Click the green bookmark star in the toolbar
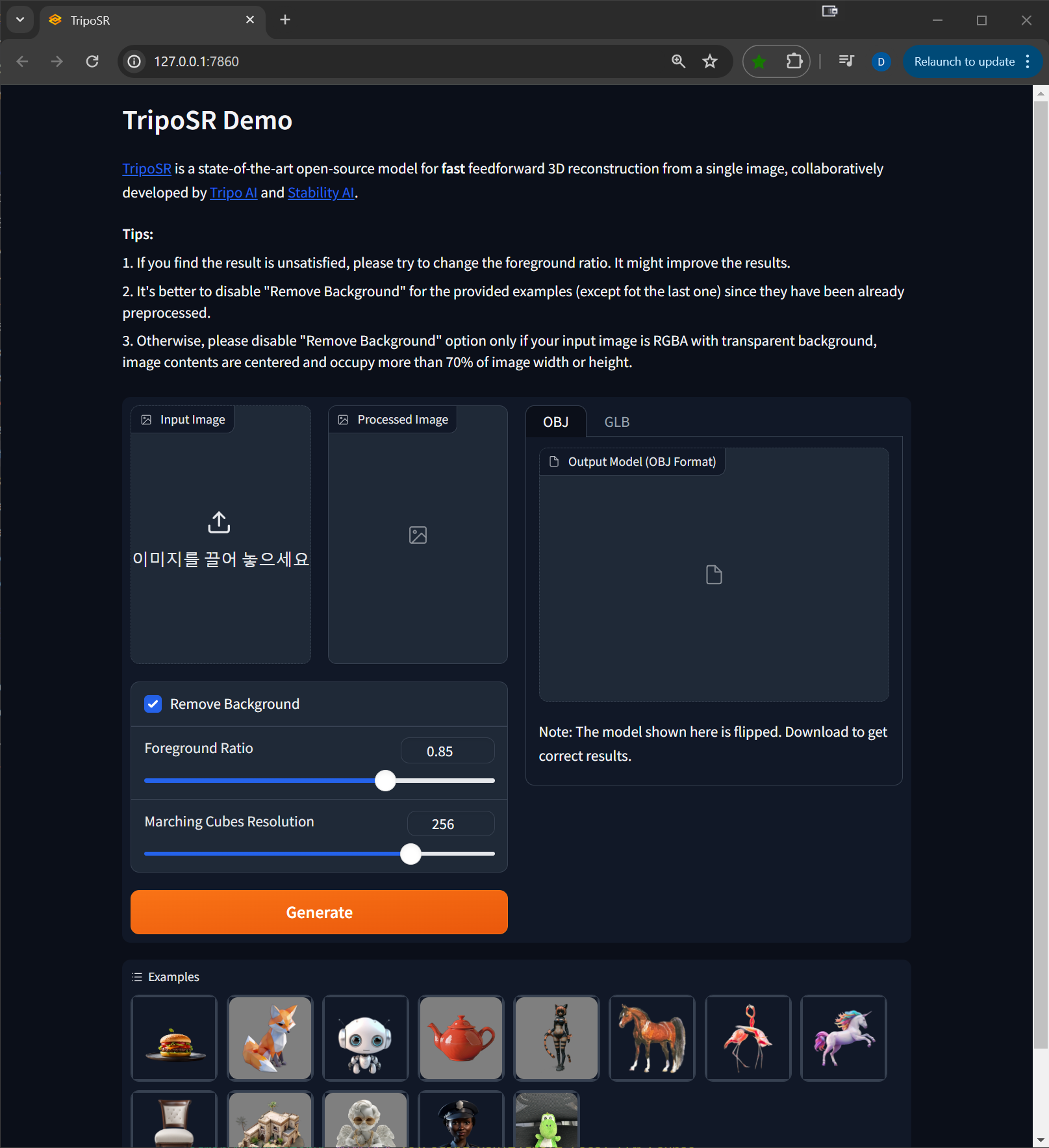Screen dimensions: 1049x1148 [758, 61]
